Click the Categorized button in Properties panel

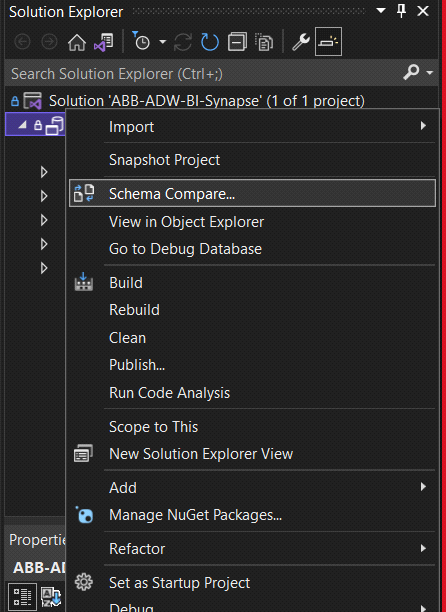pyautogui.click(x=23, y=597)
